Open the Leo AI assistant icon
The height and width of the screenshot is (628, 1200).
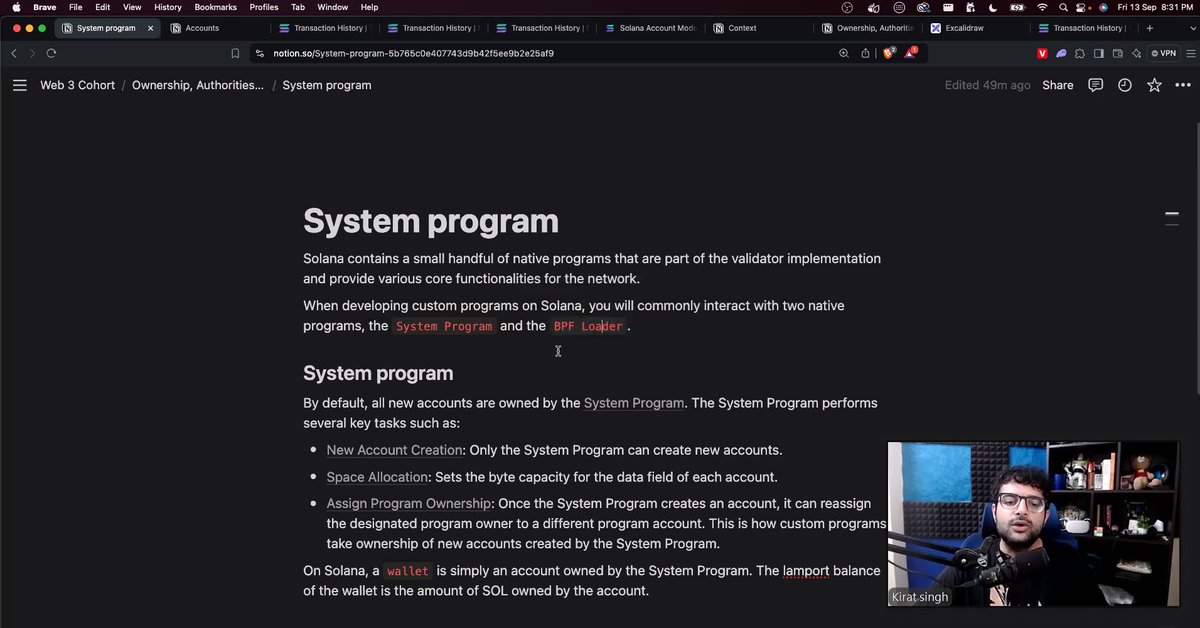1061,53
